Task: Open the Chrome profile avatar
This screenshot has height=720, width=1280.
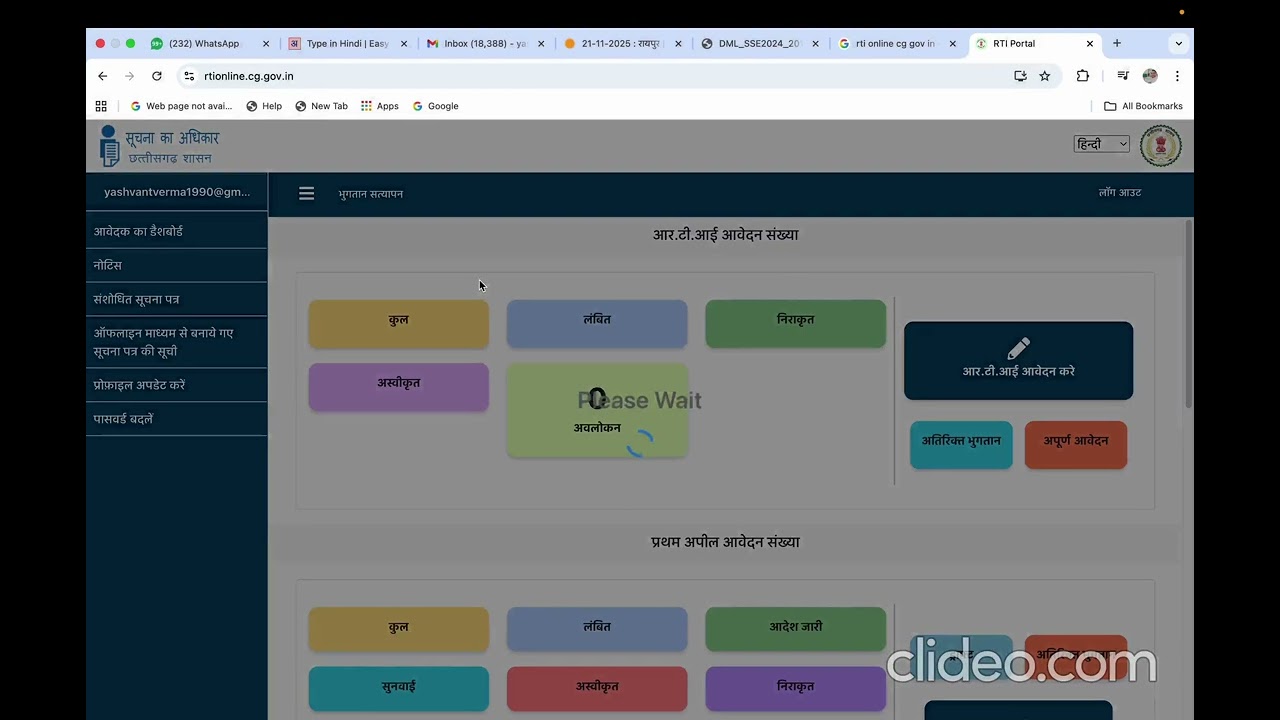Action: click(x=1150, y=76)
